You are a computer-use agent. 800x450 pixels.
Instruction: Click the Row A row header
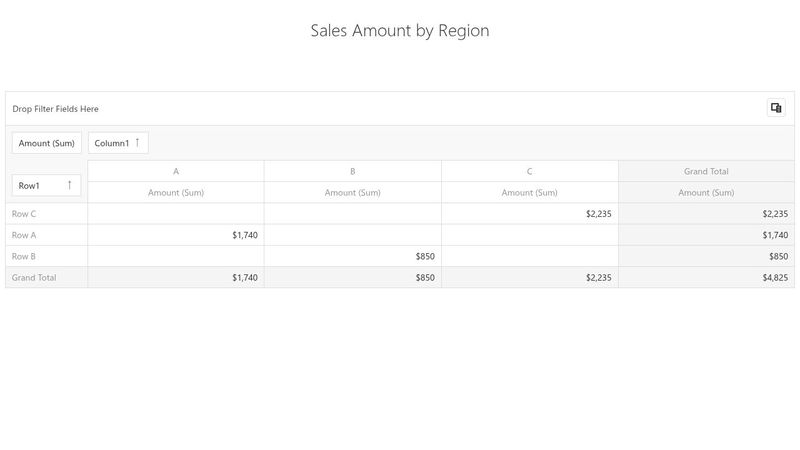point(24,235)
